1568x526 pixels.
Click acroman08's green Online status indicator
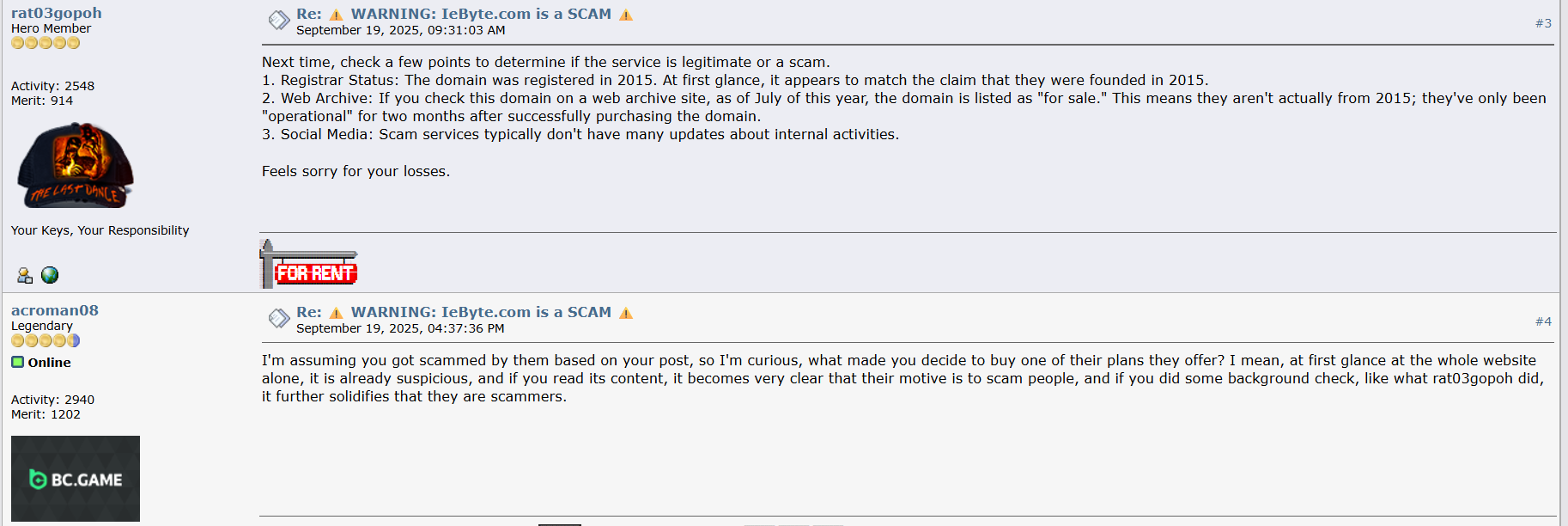click(17, 362)
